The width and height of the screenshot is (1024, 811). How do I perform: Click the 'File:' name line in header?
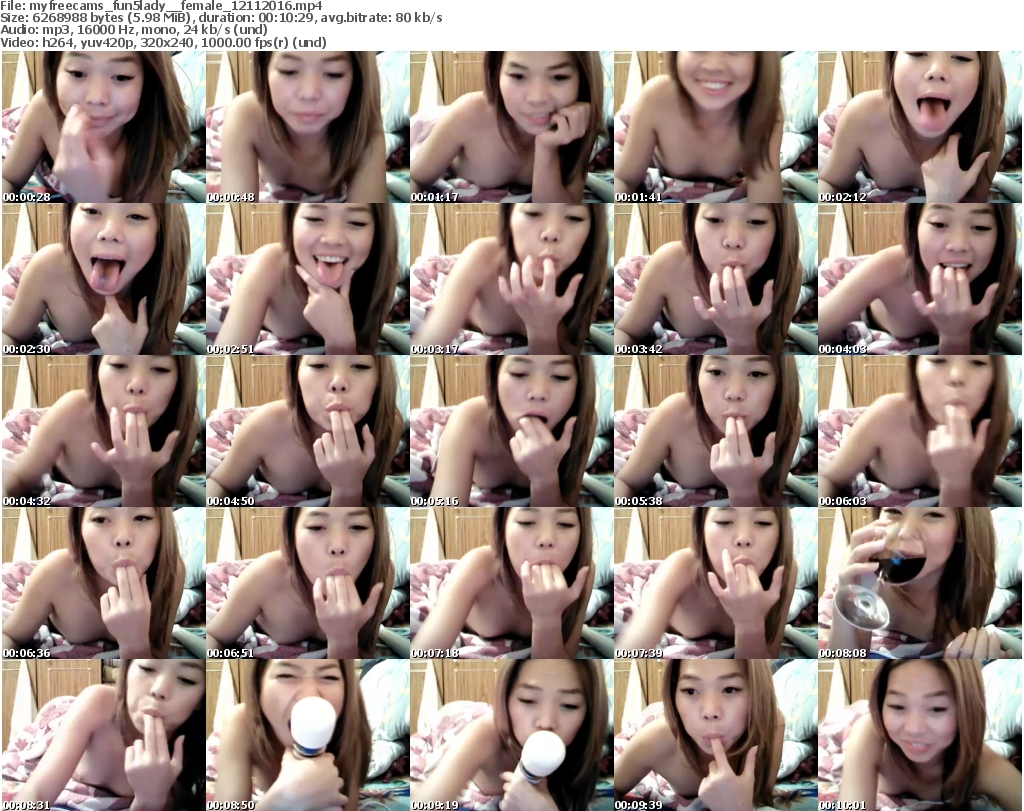pyautogui.click(x=161, y=6)
